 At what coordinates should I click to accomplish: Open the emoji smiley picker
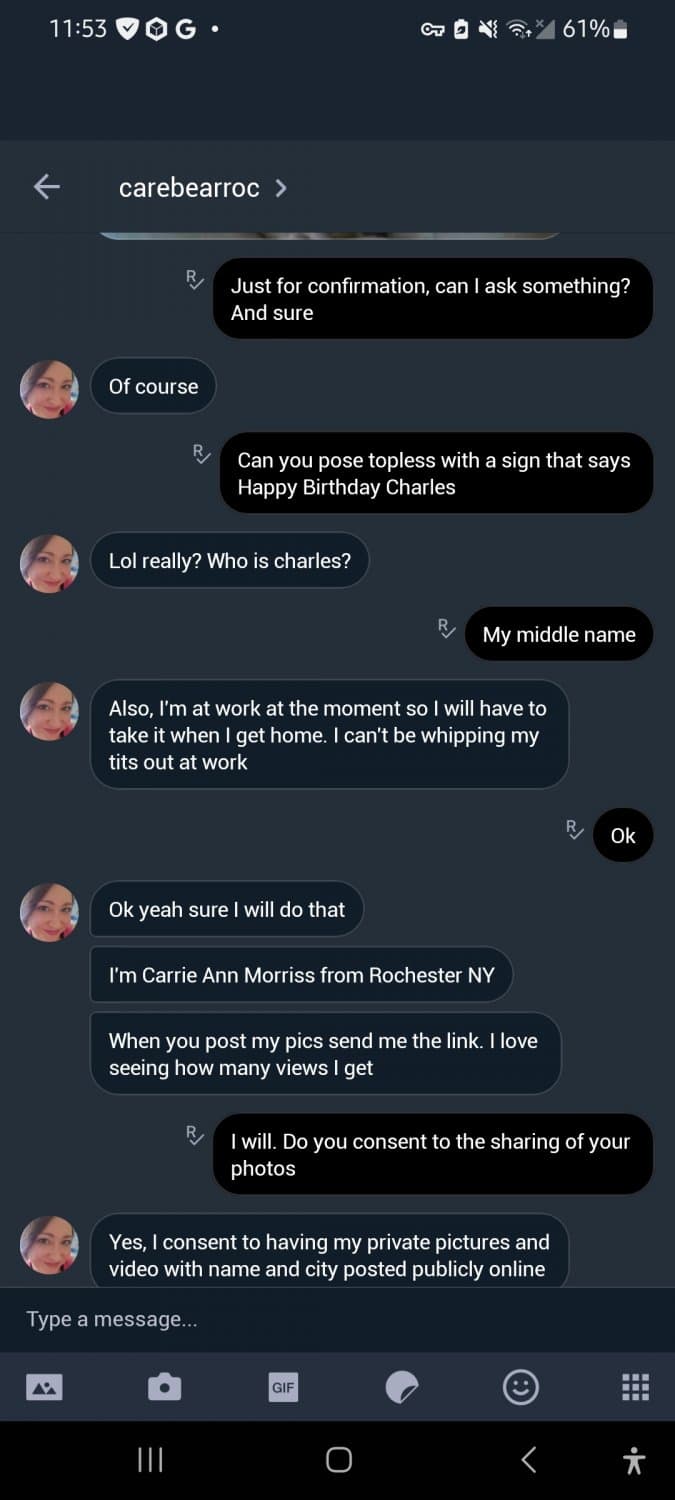pyautogui.click(x=520, y=1387)
